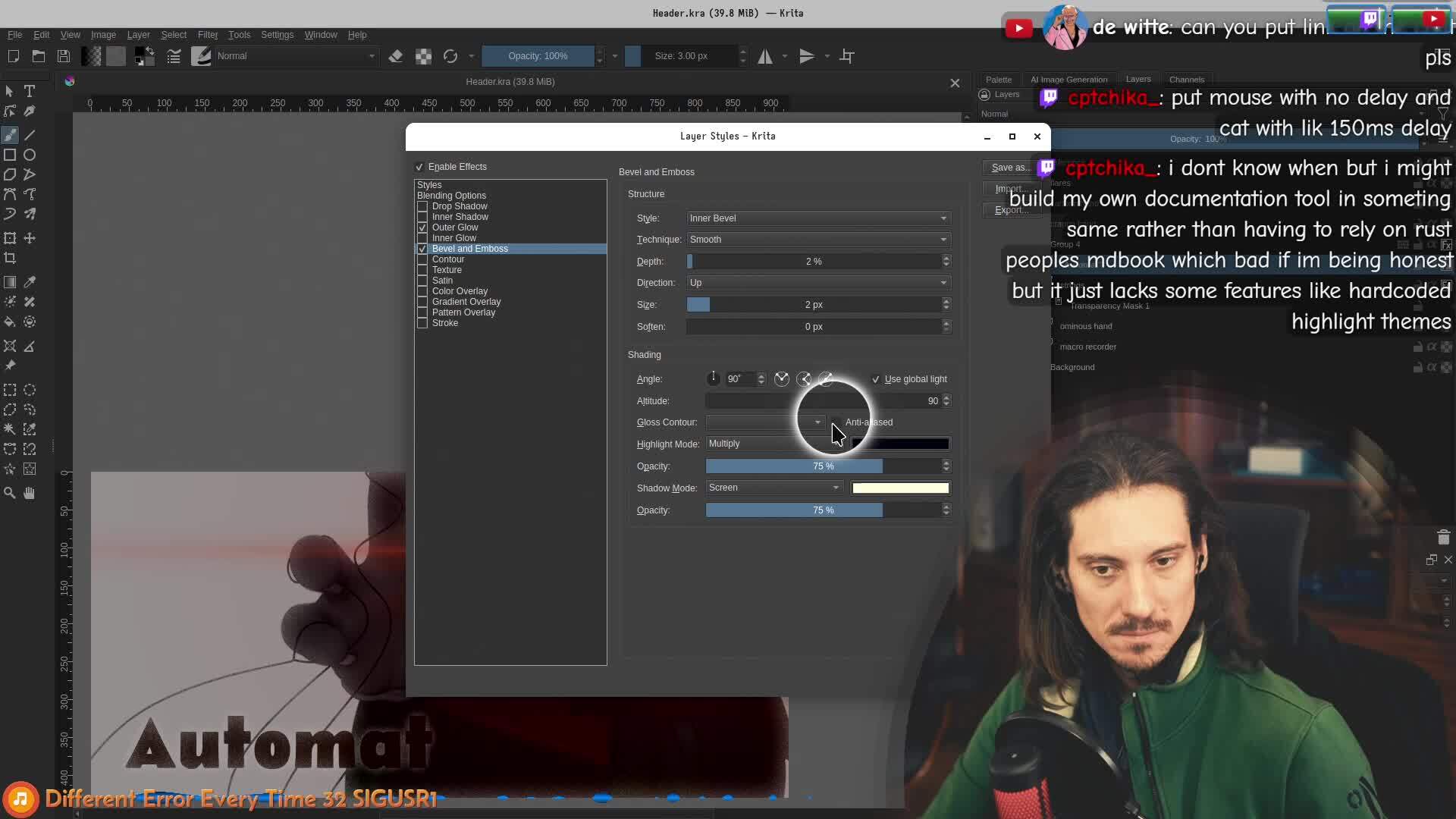Click the Save as button
Screen dimensions: 1456x819
[1009, 168]
